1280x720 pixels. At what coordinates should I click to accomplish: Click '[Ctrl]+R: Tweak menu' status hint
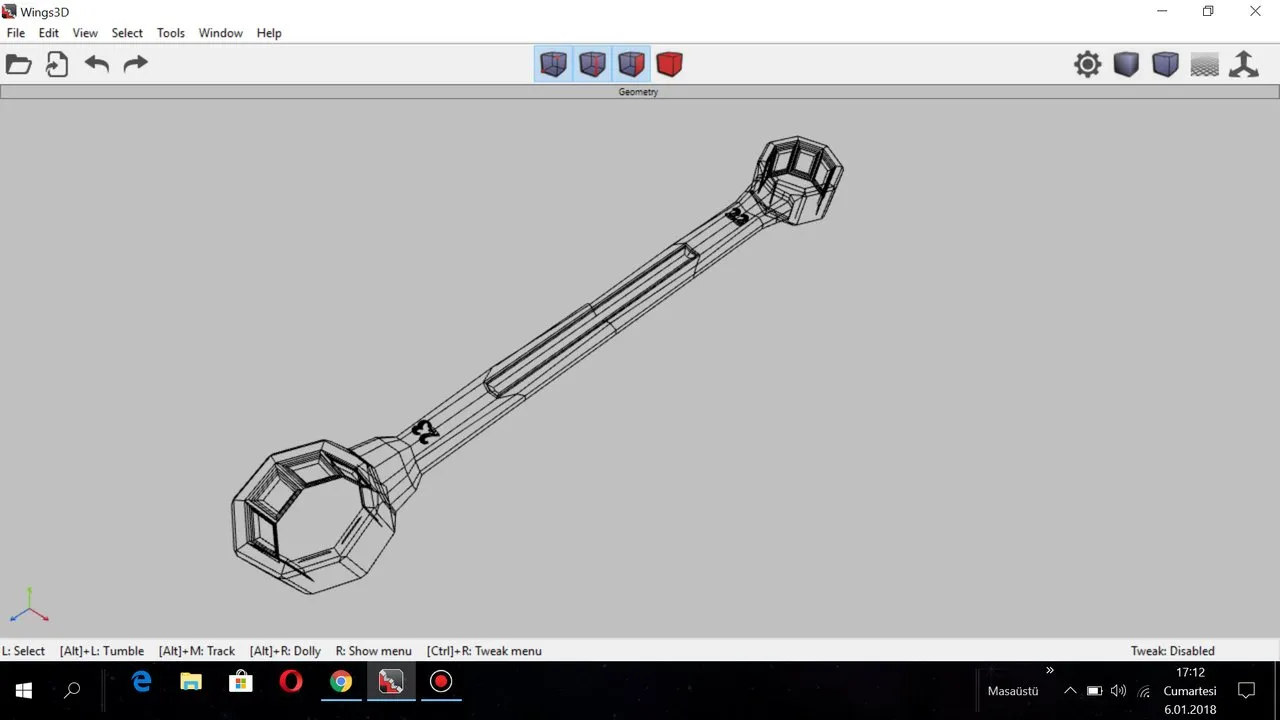coord(484,651)
